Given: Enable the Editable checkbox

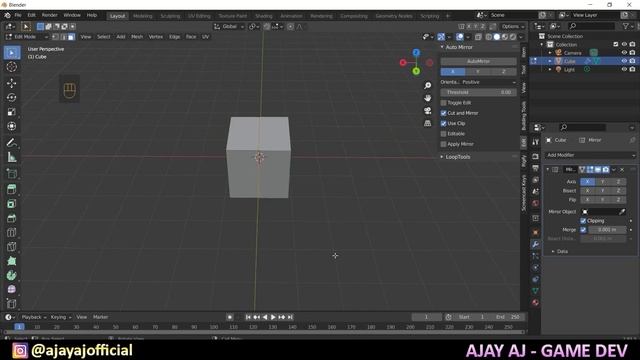Looking at the screenshot, I should click(444, 134).
